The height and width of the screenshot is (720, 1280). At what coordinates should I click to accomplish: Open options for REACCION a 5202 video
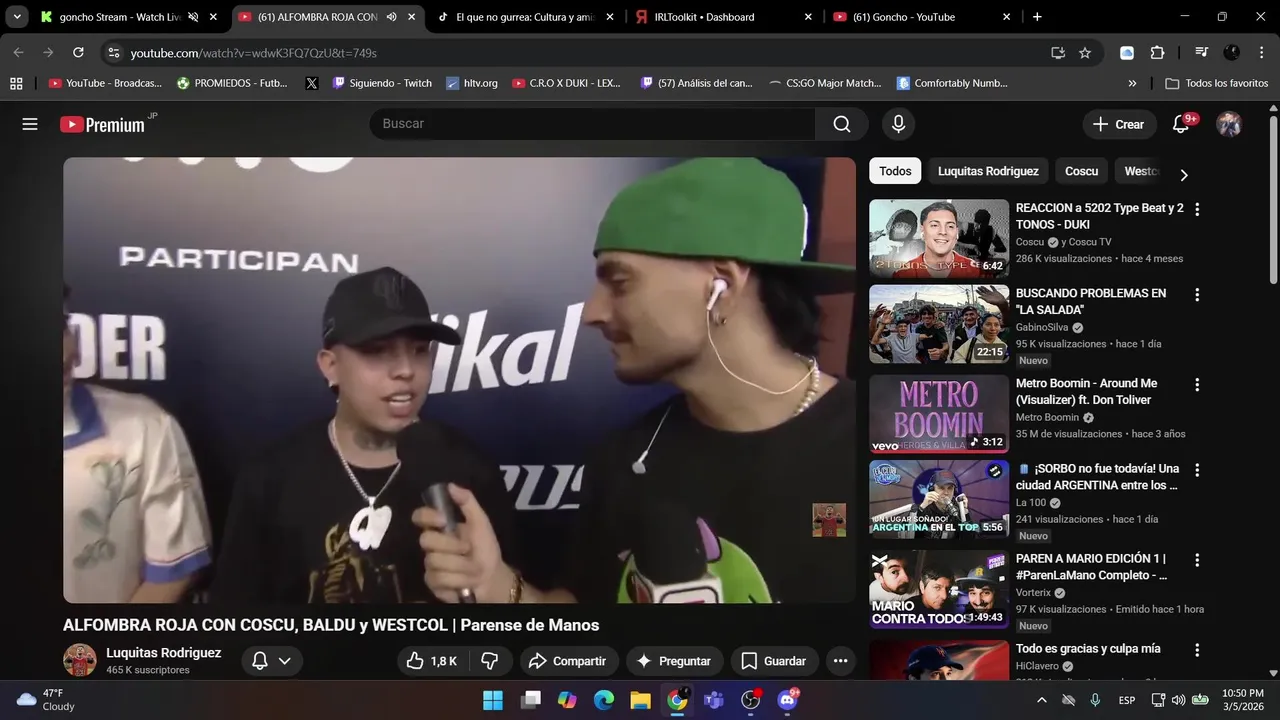(1197, 209)
